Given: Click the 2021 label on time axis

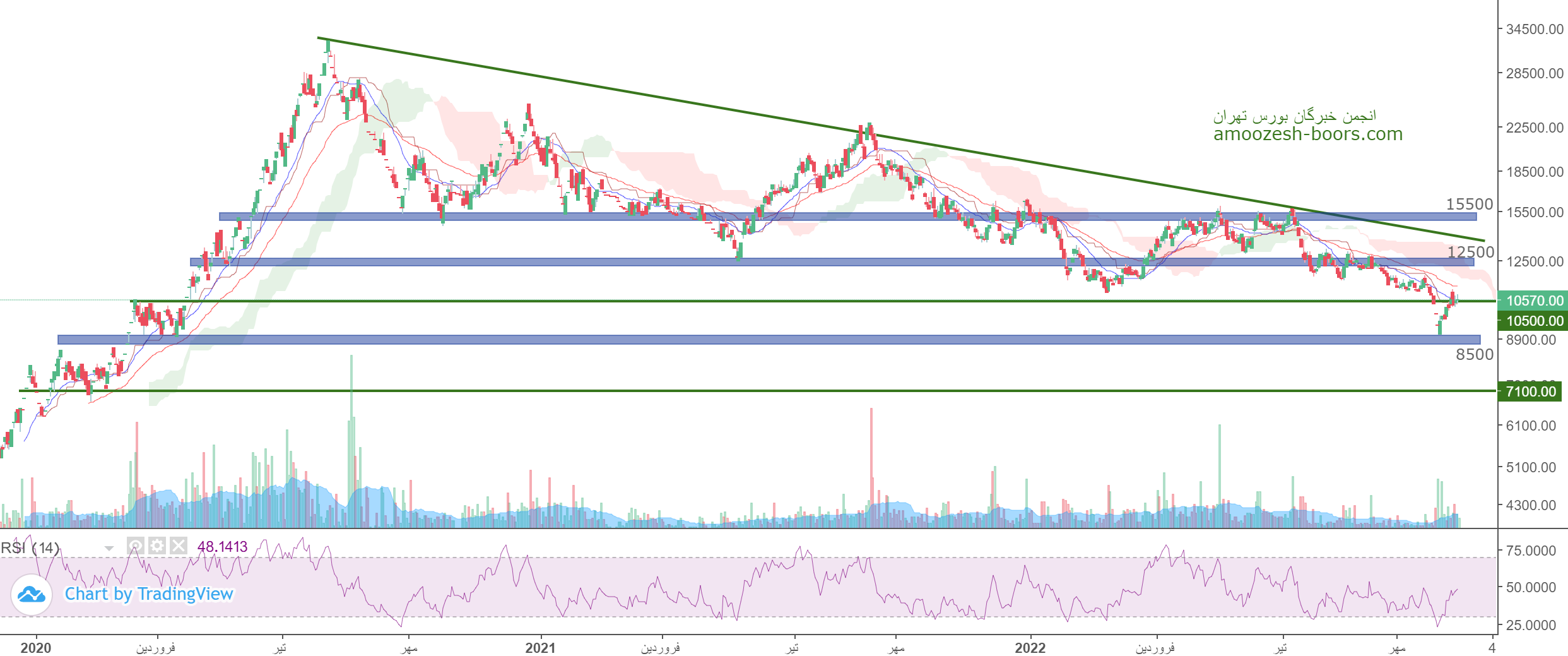Looking at the screenshot, I should coord(540,648).
